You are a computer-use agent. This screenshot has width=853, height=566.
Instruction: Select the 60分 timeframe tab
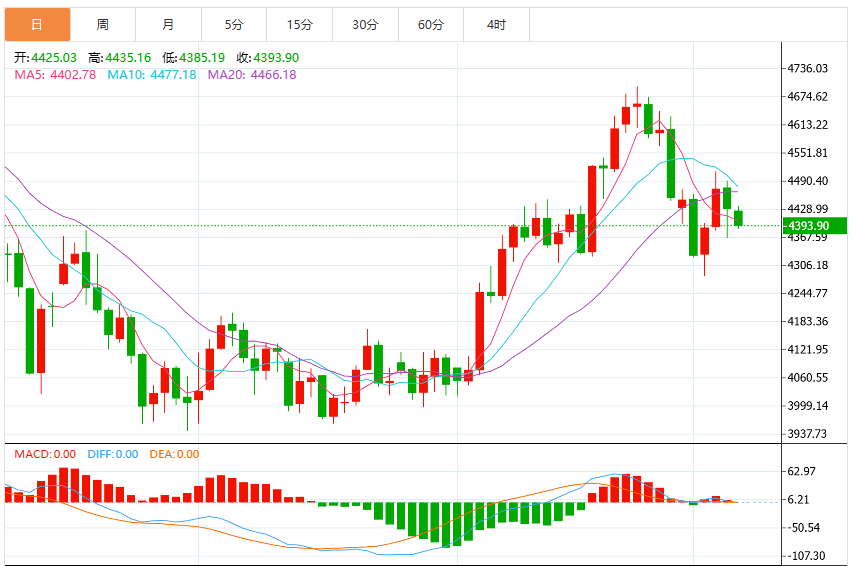(x=431, y=24)
